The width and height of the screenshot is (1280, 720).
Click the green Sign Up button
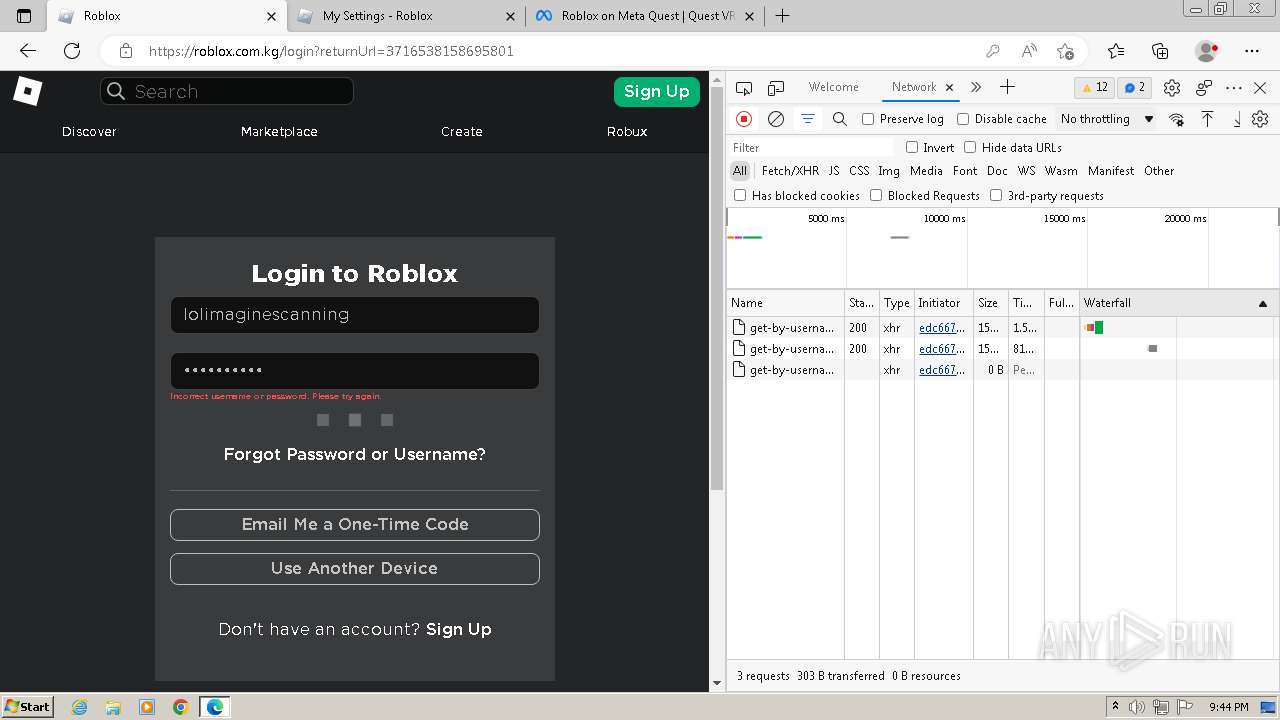point(657,91)
